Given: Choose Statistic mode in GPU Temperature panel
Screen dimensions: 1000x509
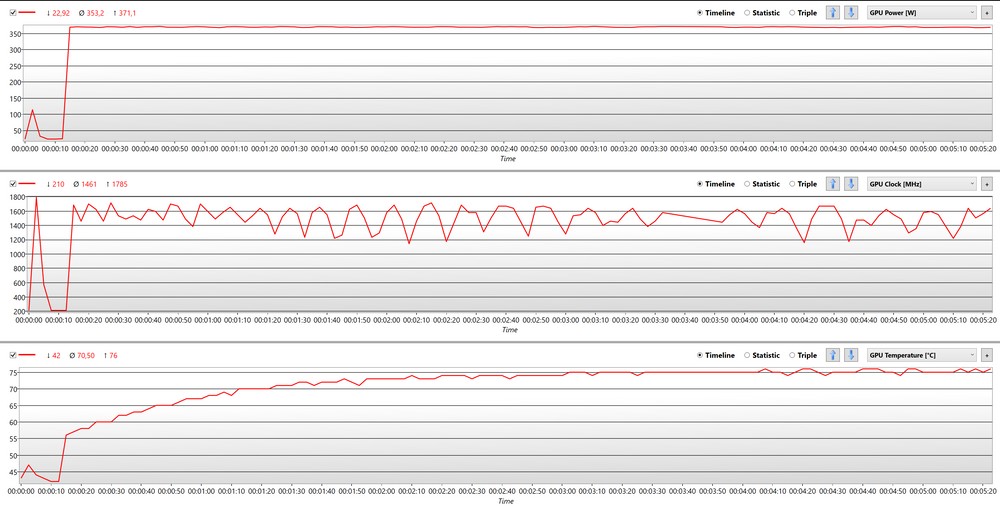Looking at the screenshot, I should (x=747, y=355).
